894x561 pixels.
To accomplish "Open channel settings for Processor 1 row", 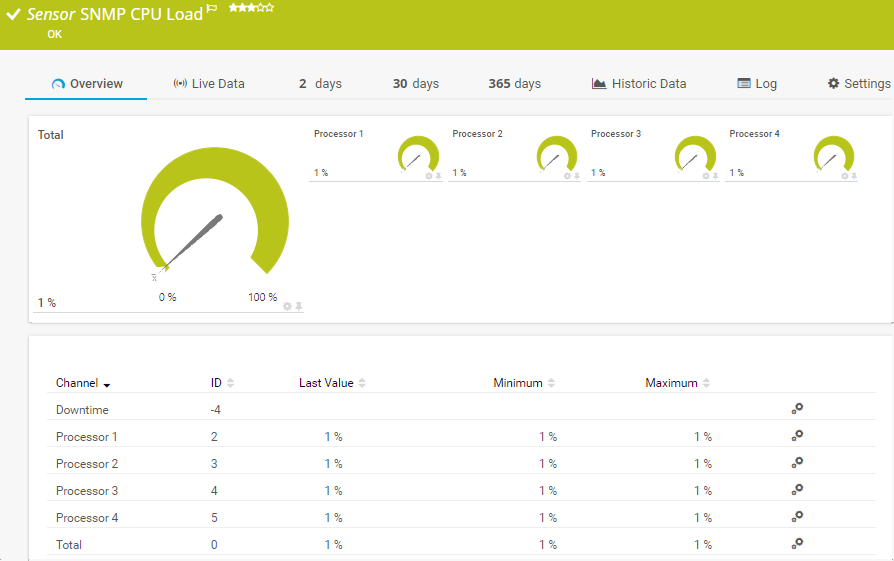I will (797, 436).
